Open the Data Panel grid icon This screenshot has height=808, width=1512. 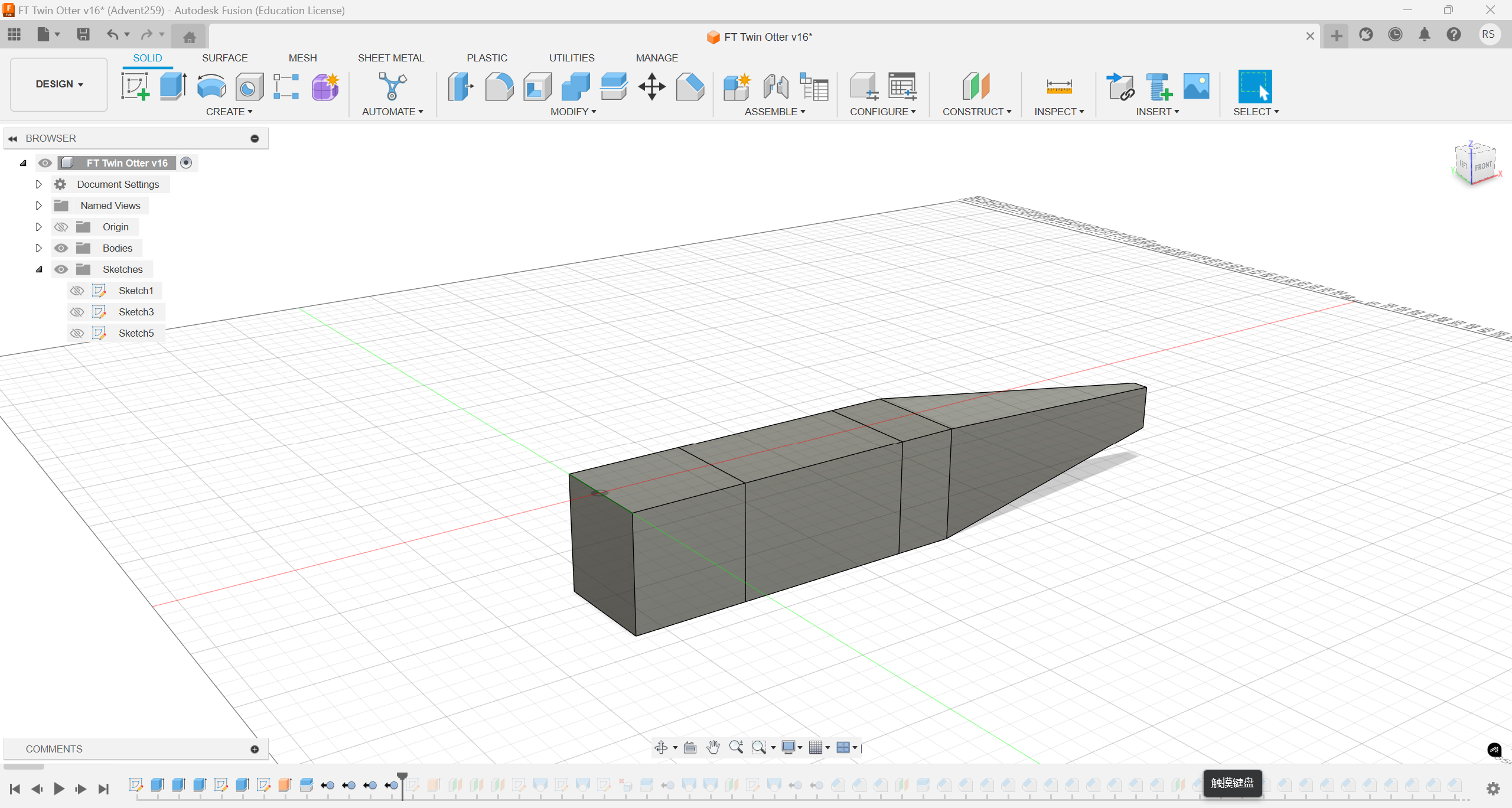(x=14, y=34)
